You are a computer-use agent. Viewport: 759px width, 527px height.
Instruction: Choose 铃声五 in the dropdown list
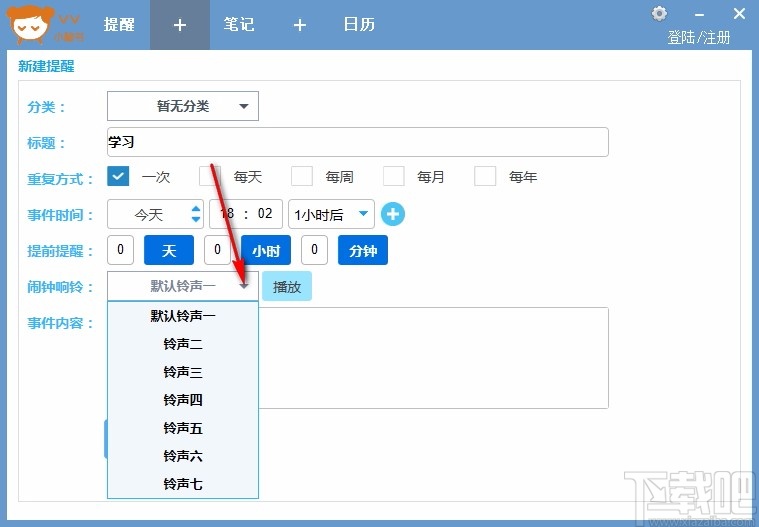tap(183, 428)
